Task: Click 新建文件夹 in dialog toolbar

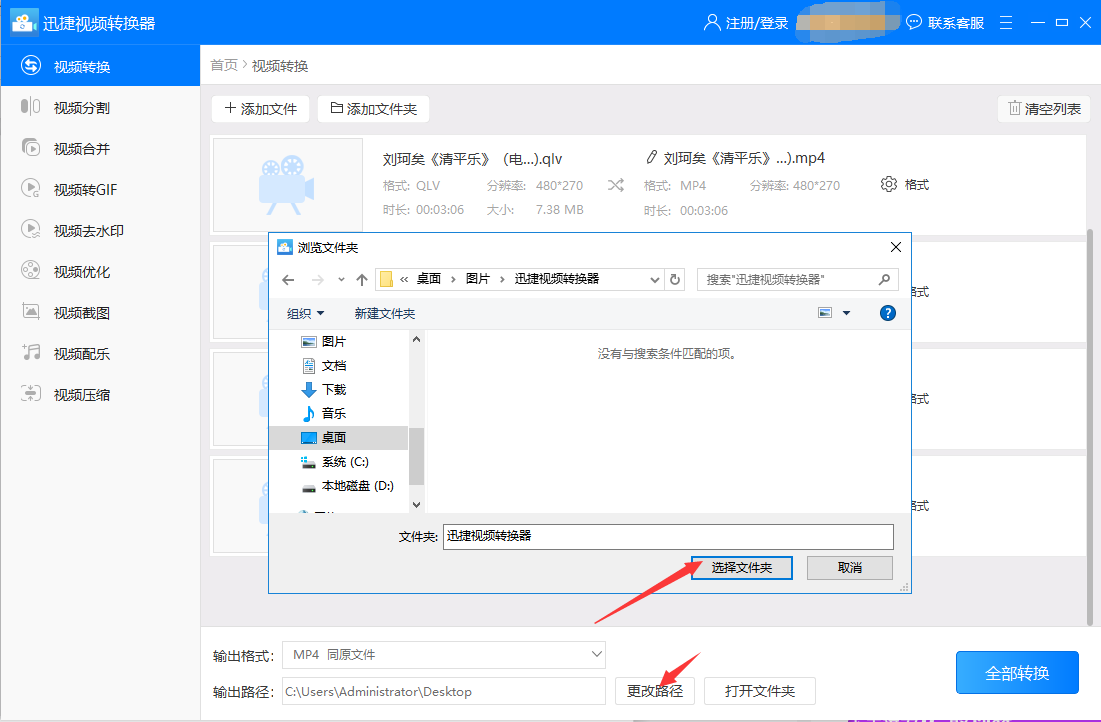Action: click(385, 313)
